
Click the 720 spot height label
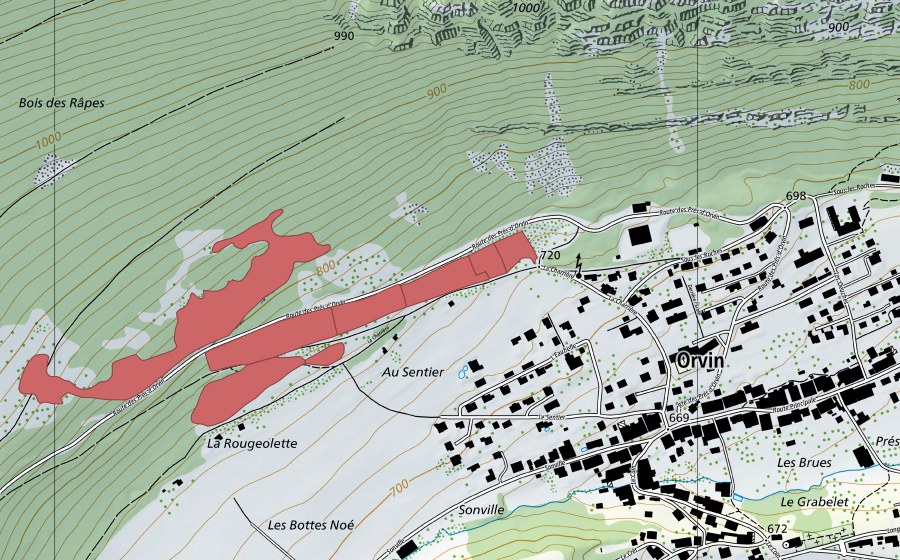point(549,255)
